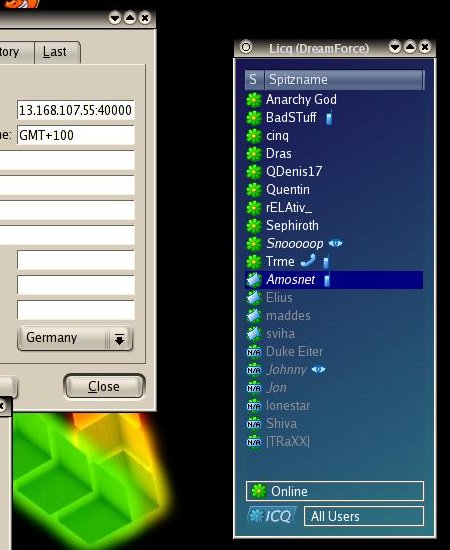This screenshot has width=450, height=550.
Task: Click the empty field directly above Germany dropdown
Action: point(76,310)
